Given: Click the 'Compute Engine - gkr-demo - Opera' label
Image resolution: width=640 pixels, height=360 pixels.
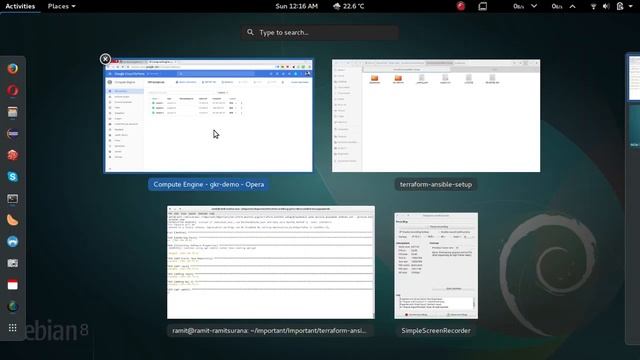Looking at the screenshot, I should point(209,184).
